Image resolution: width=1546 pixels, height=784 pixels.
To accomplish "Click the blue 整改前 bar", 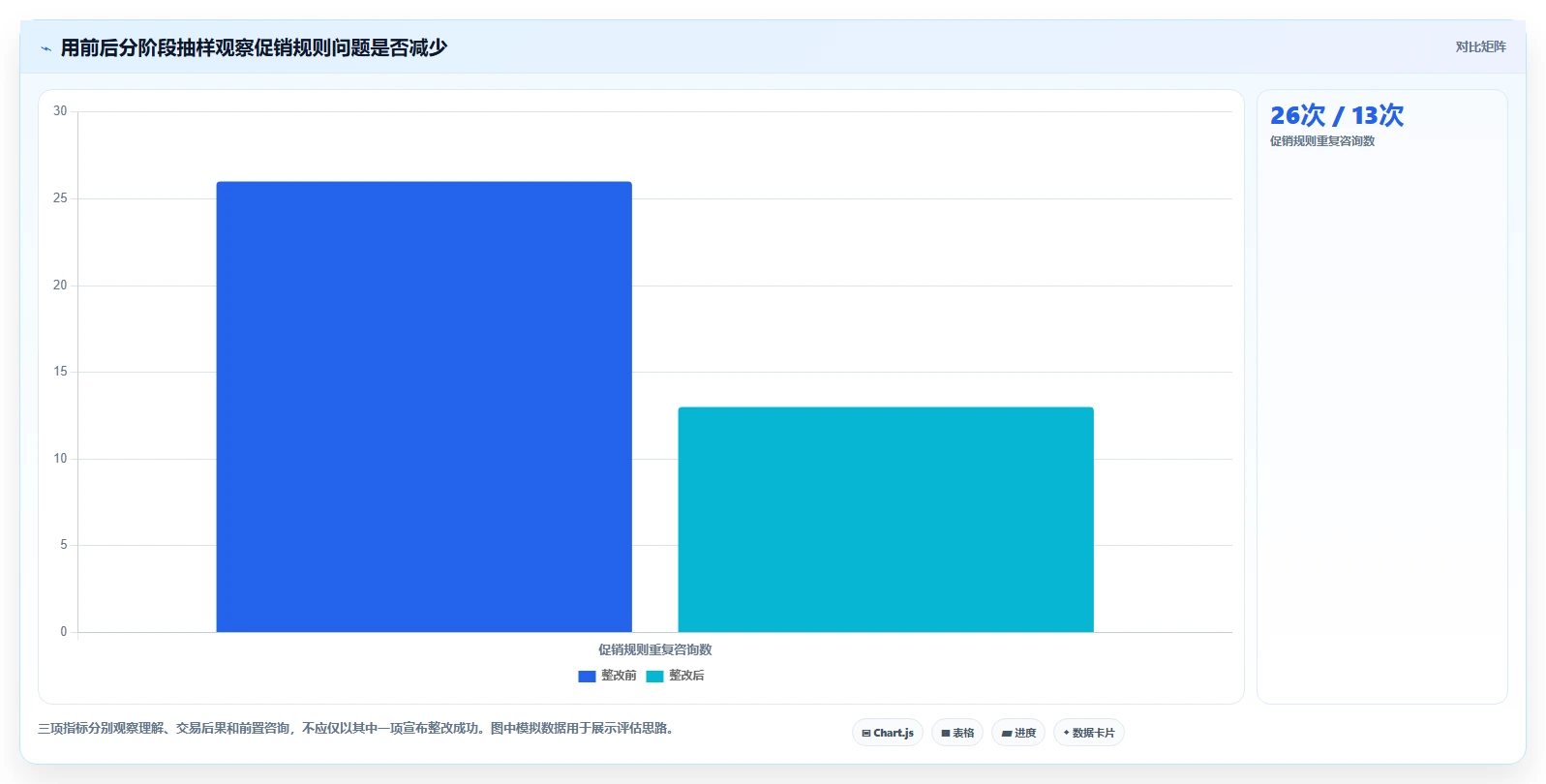I will pyautogui.click(x=424, y=407).
